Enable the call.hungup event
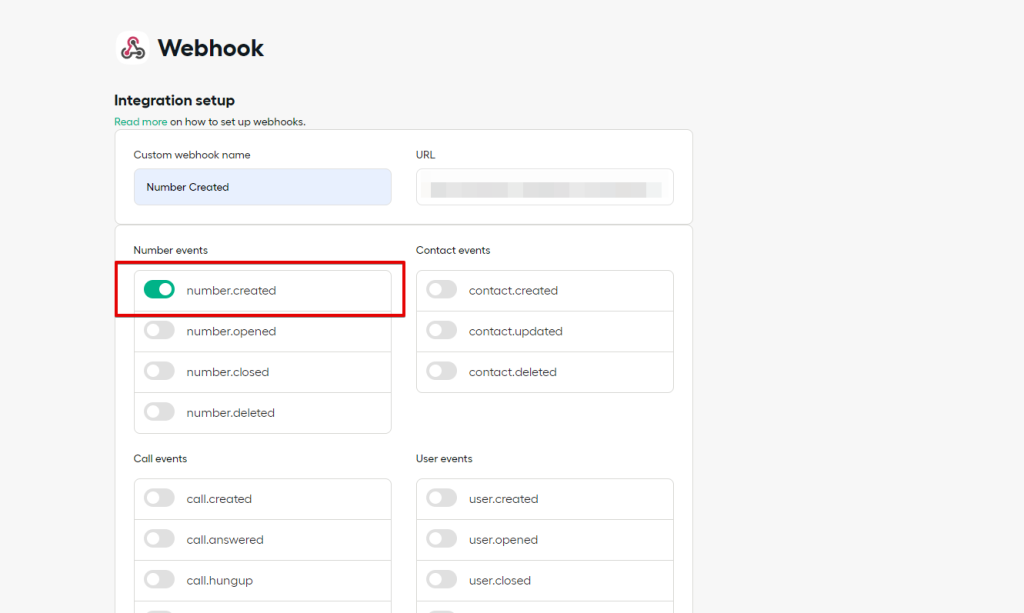The image size is (1024, 613). (159, 580)
